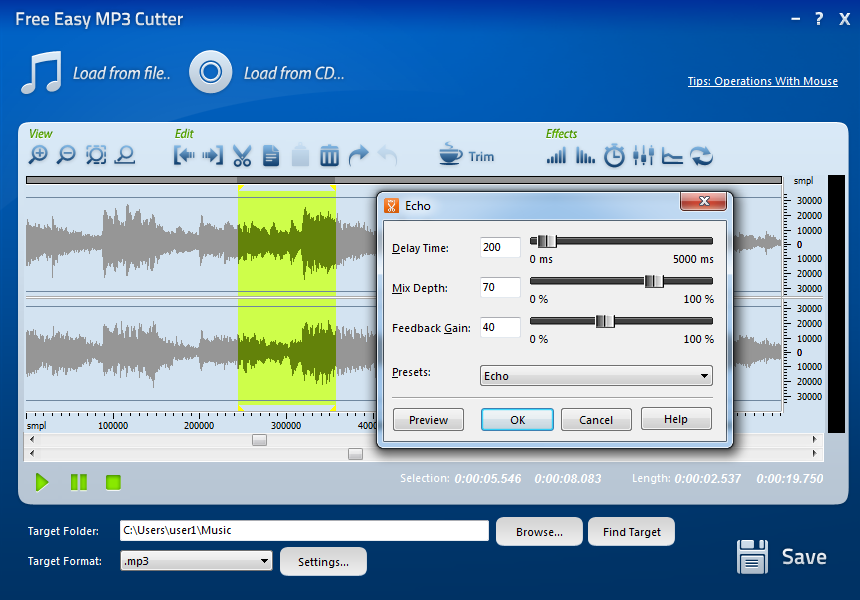Screen dimensions: 860x600
Task: Apply the Fade Out effect icon
Action: [x=585, y=156]
